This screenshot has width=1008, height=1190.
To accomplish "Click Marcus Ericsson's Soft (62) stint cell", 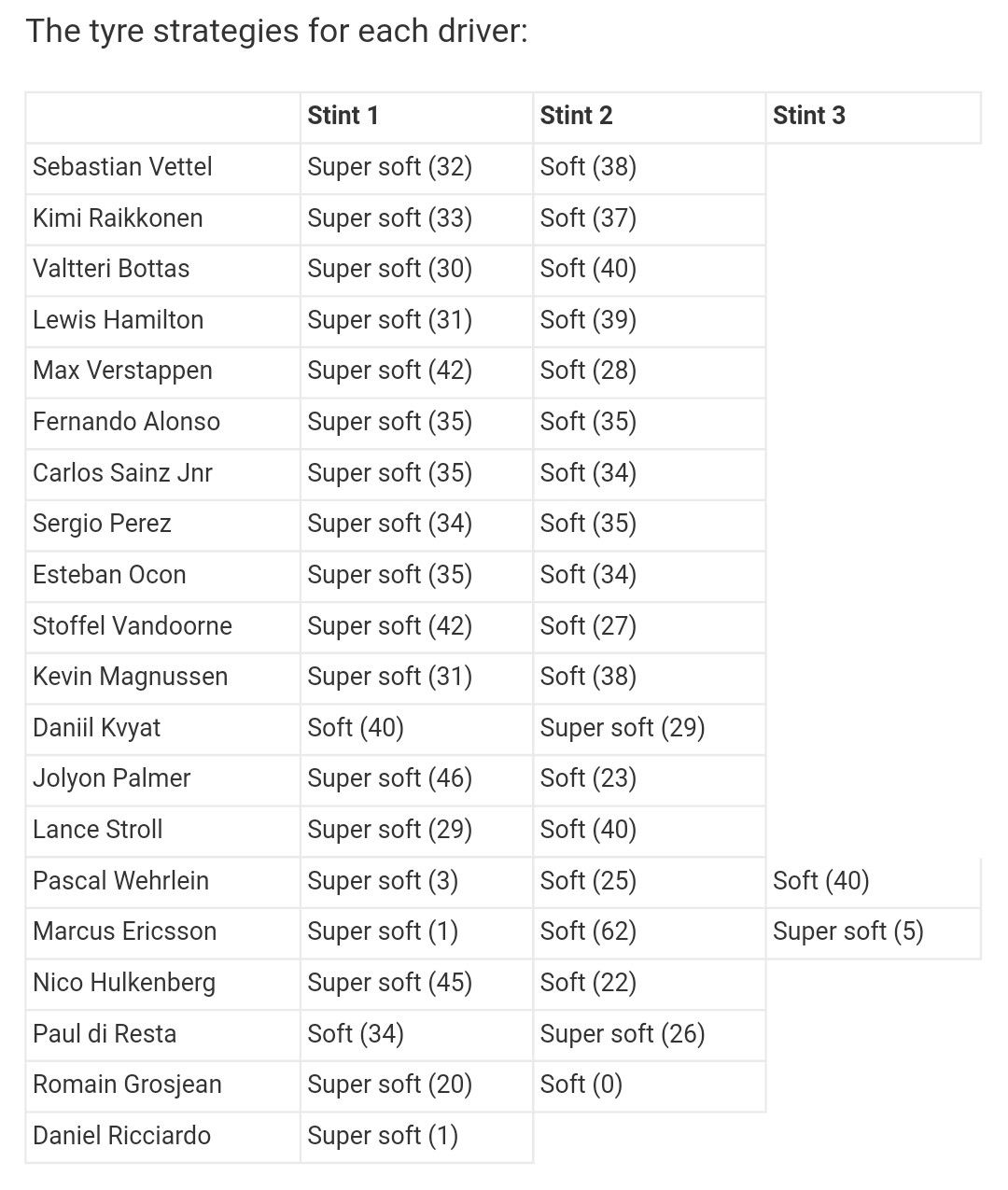I will [x=649, y=932].
